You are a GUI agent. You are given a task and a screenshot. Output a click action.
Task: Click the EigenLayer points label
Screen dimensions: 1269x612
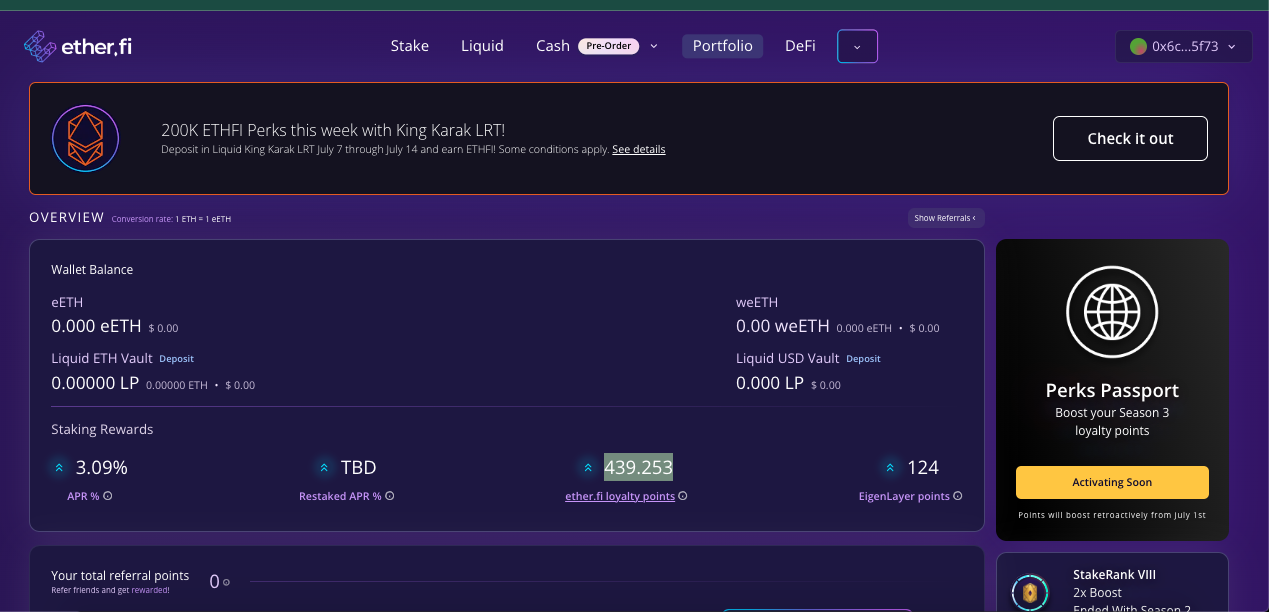(904, 496)
